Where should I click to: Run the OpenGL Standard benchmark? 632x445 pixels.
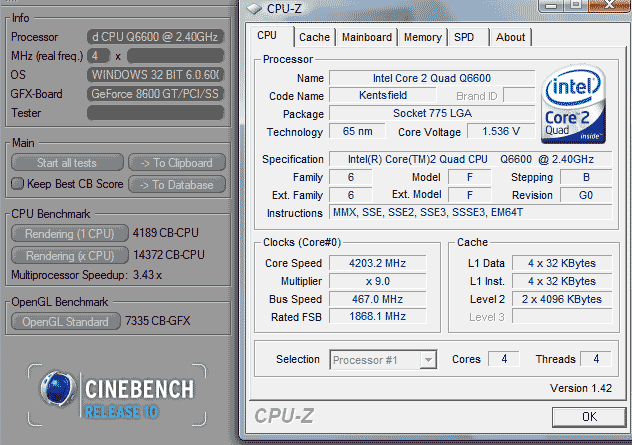pyautogui.click(x=66, y=322)
